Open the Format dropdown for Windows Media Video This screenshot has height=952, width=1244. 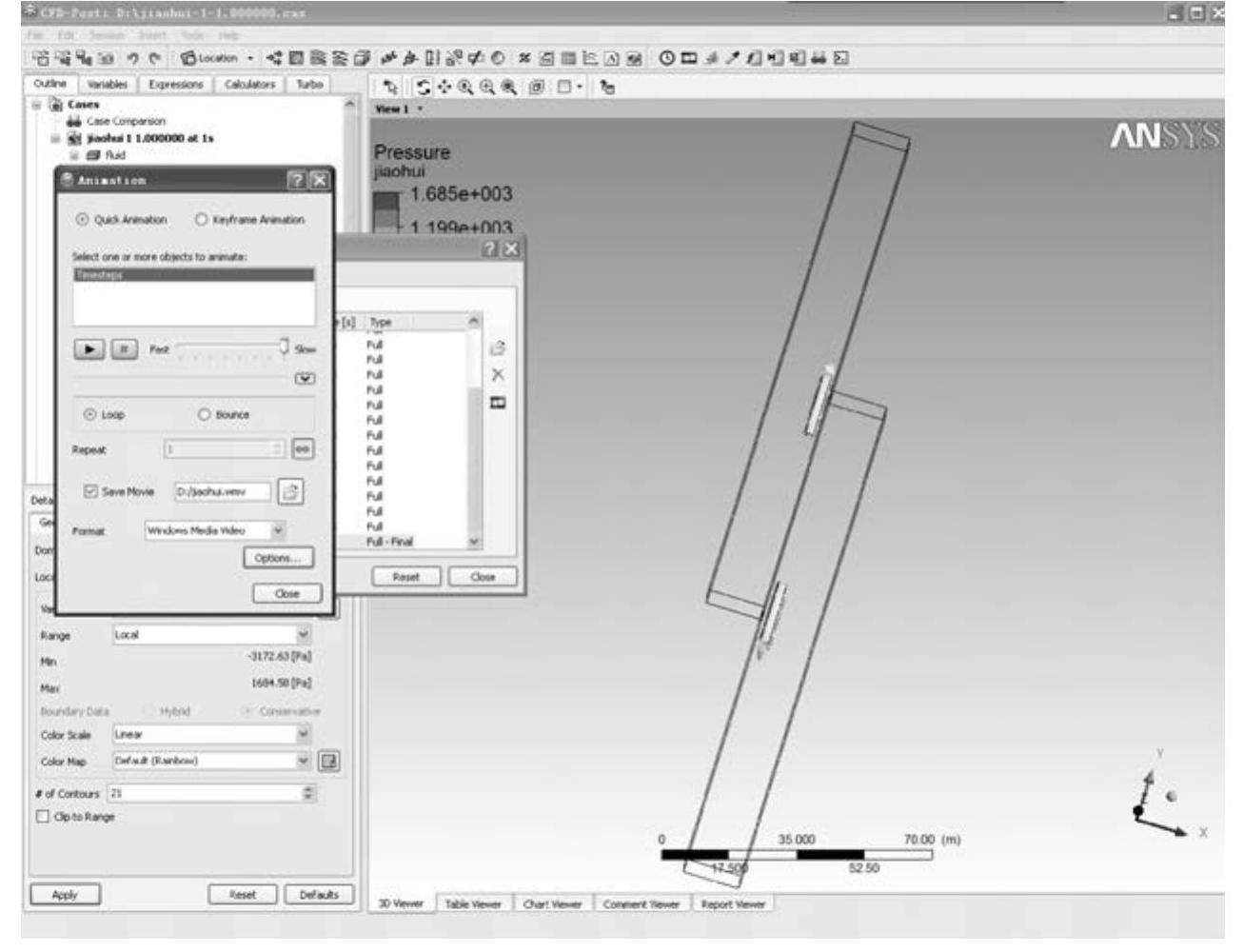278,530
